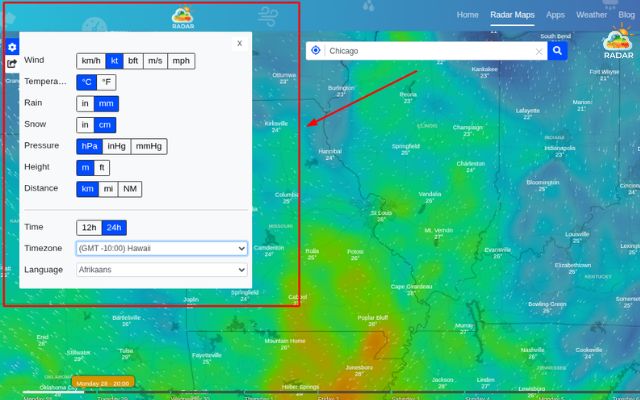Set snow unit to in

pyautogui.click(x=85, y=125)
